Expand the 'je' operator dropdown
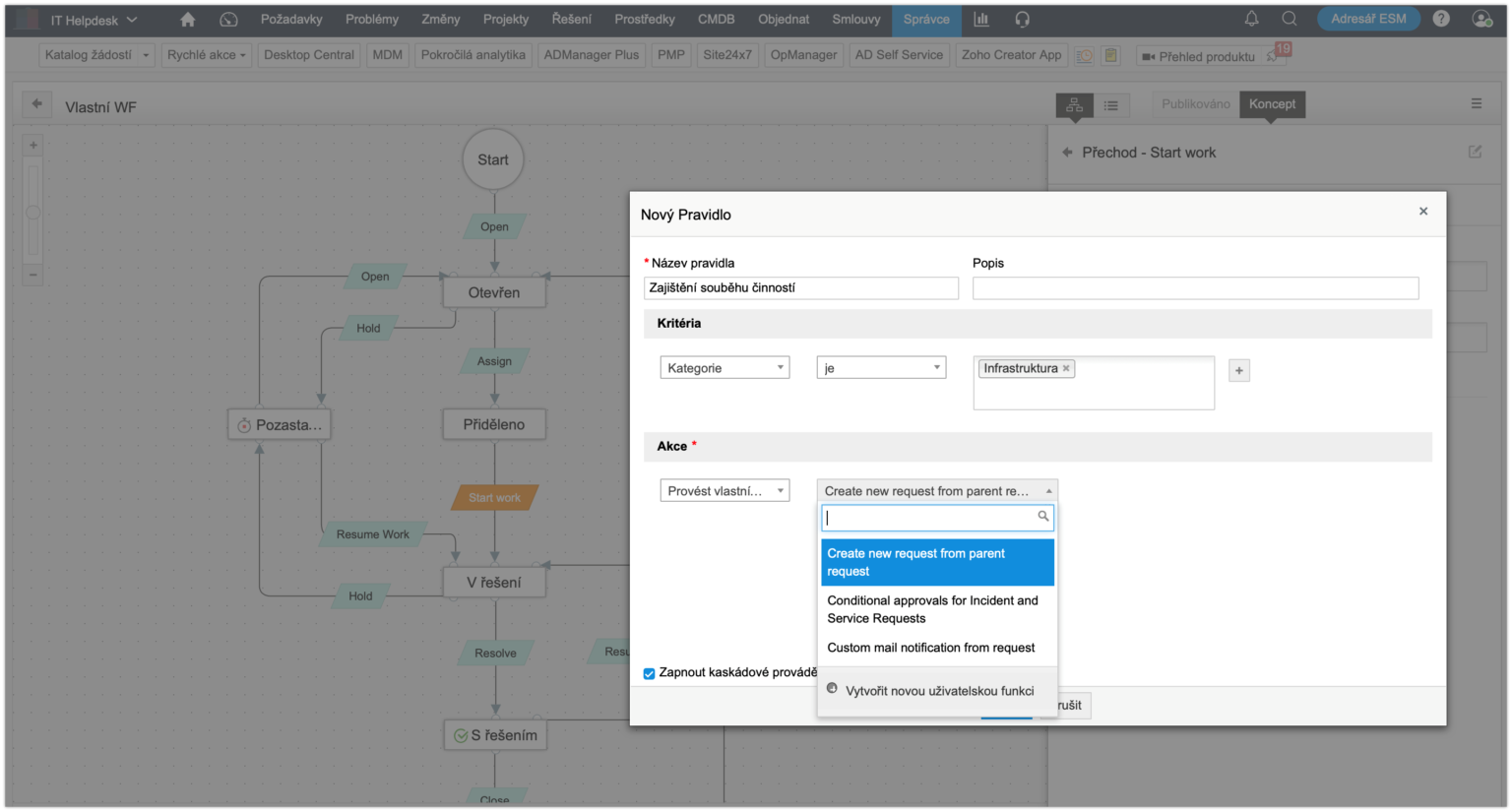This screenshot has height=812, width=1512. [881, 368]
